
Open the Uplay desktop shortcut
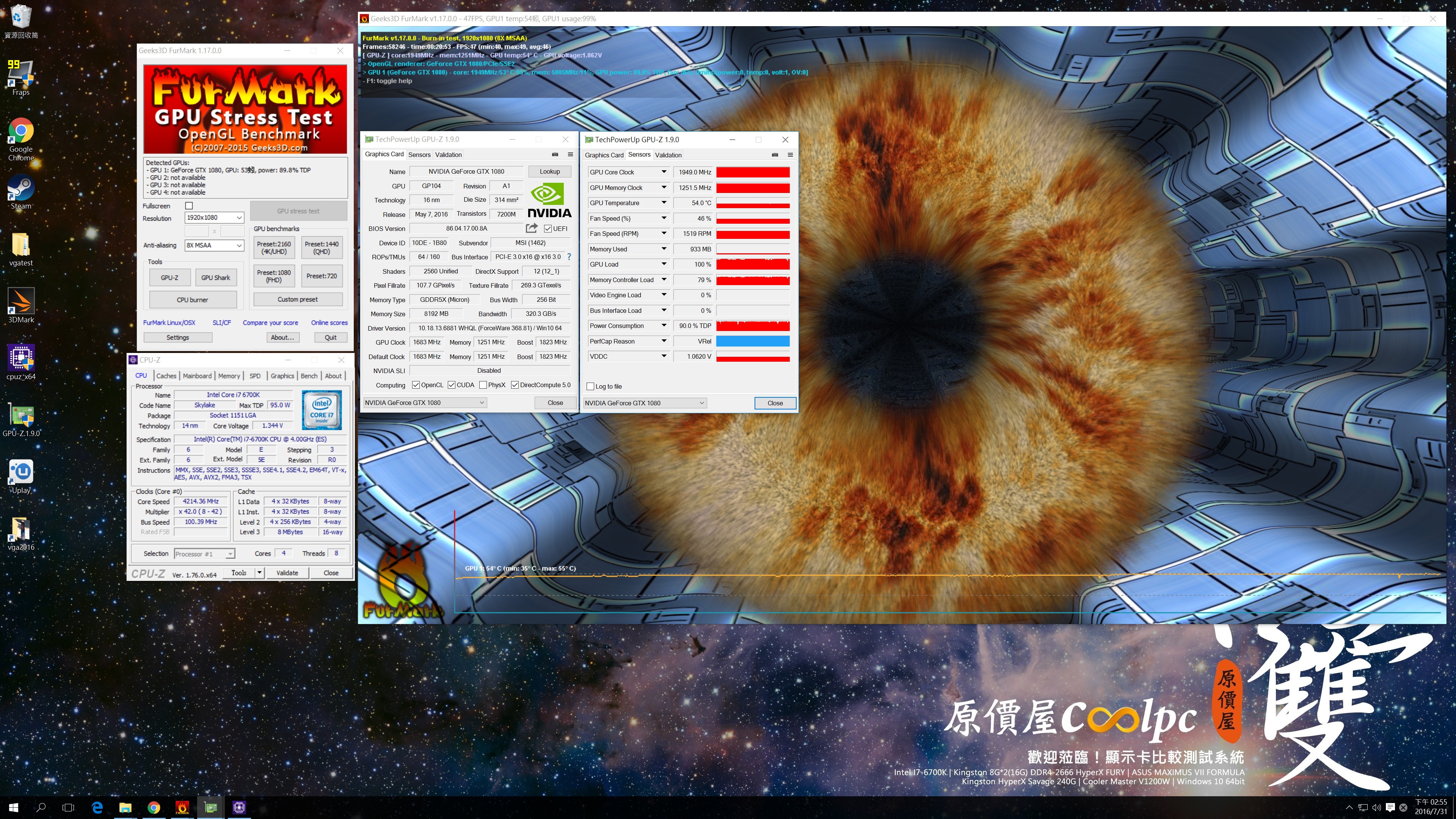tap(21, 477)
